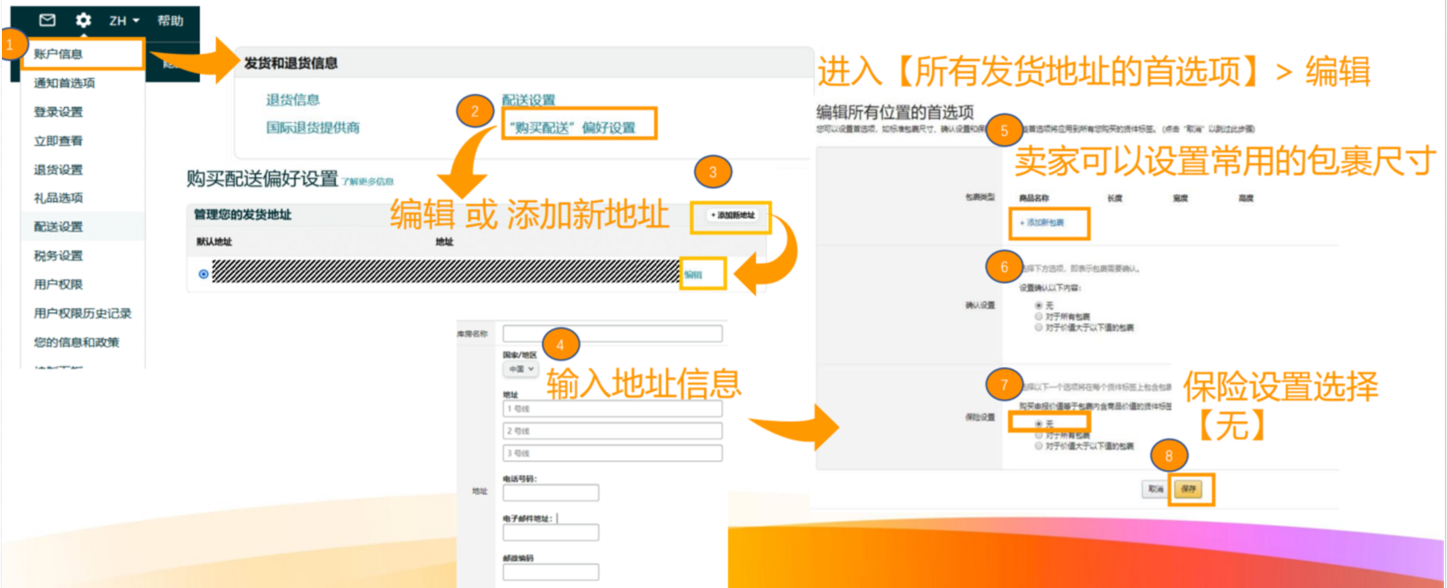Click the 默认地址 column label

(x=212, y=243)
